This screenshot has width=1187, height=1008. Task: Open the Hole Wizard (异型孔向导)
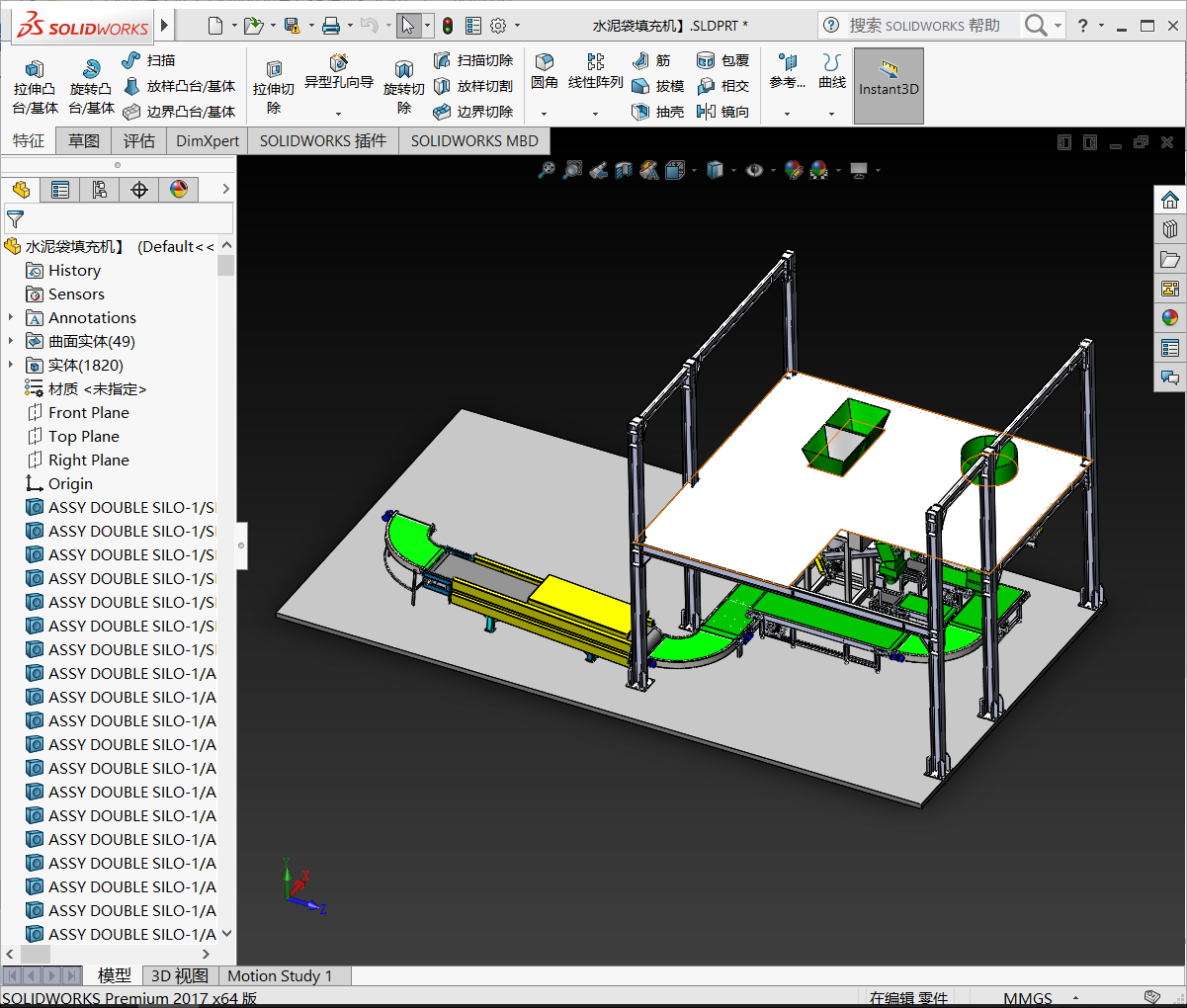coord(339,72)
